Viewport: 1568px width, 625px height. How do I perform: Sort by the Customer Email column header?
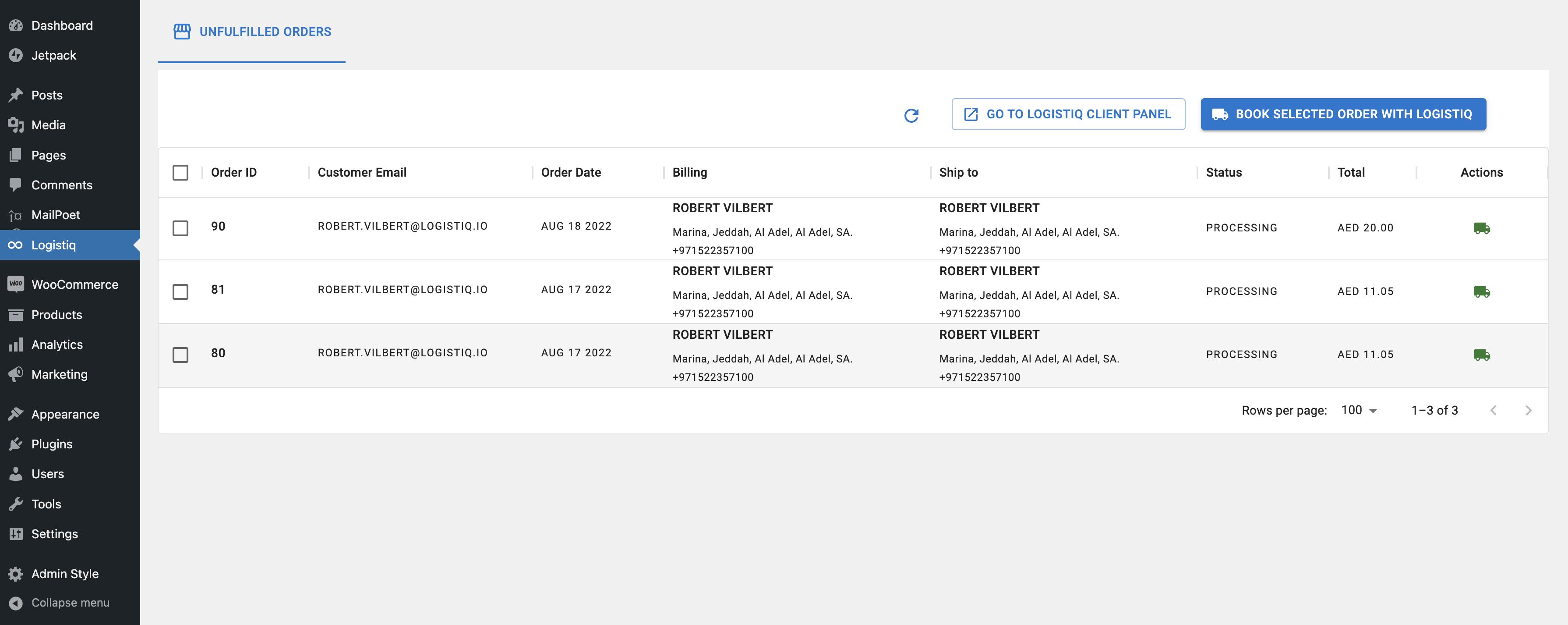(362, 172)
